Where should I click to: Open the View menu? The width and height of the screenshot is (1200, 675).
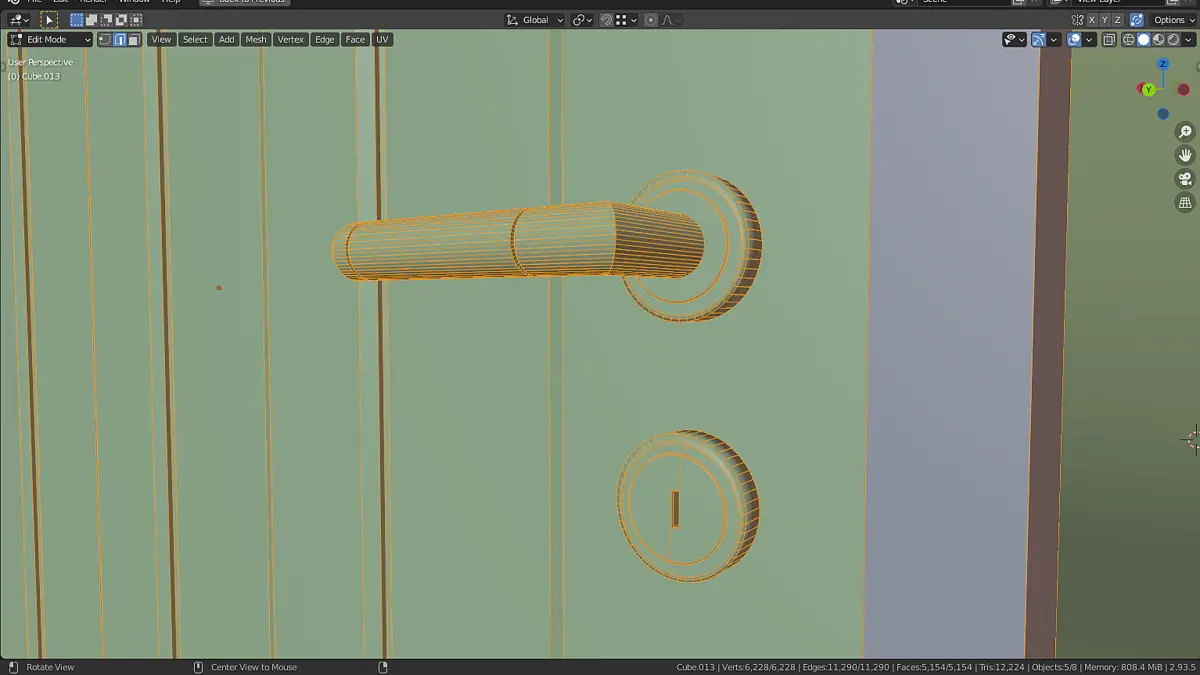point(161,40)
